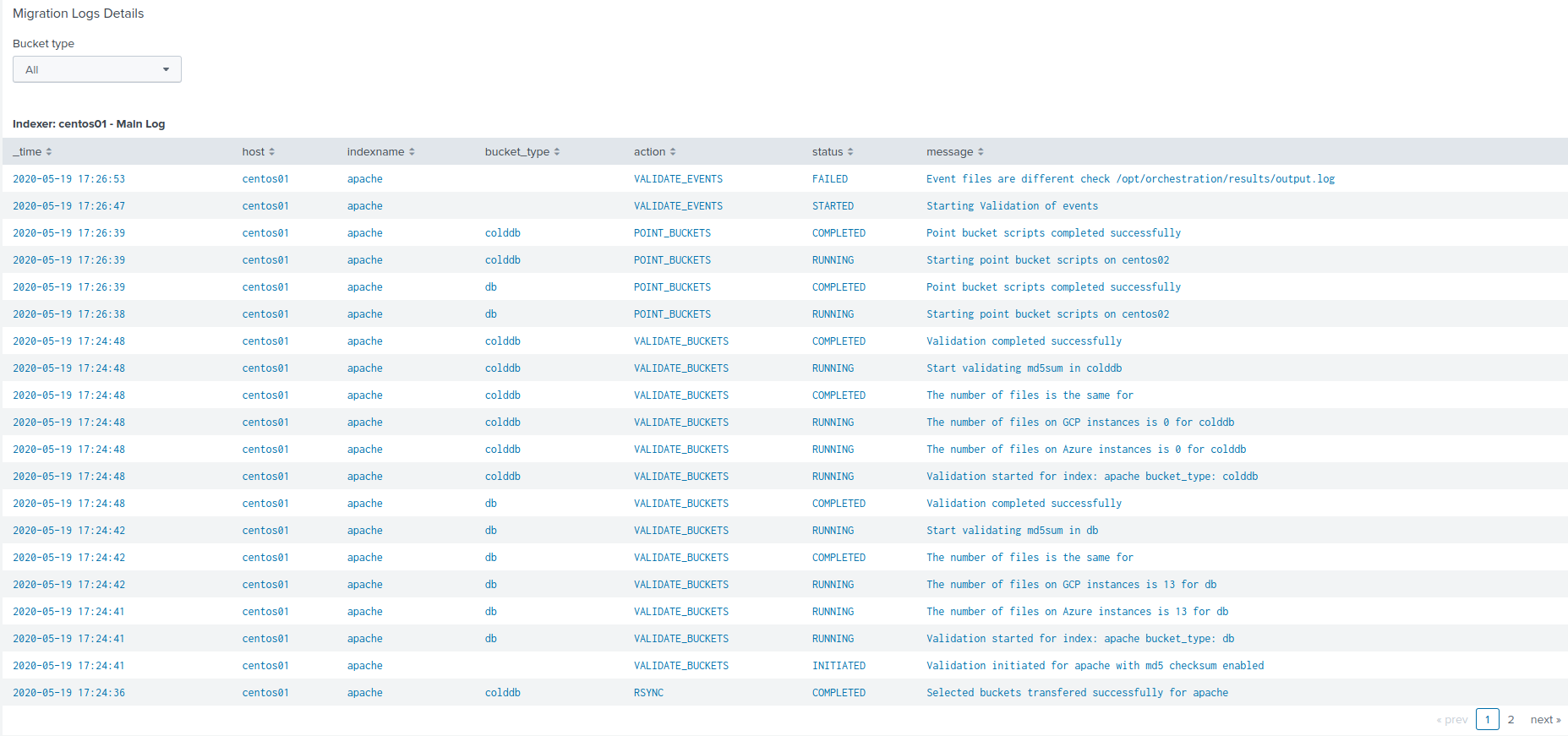
Task: Sort by status column
Action: pos(833,151)
